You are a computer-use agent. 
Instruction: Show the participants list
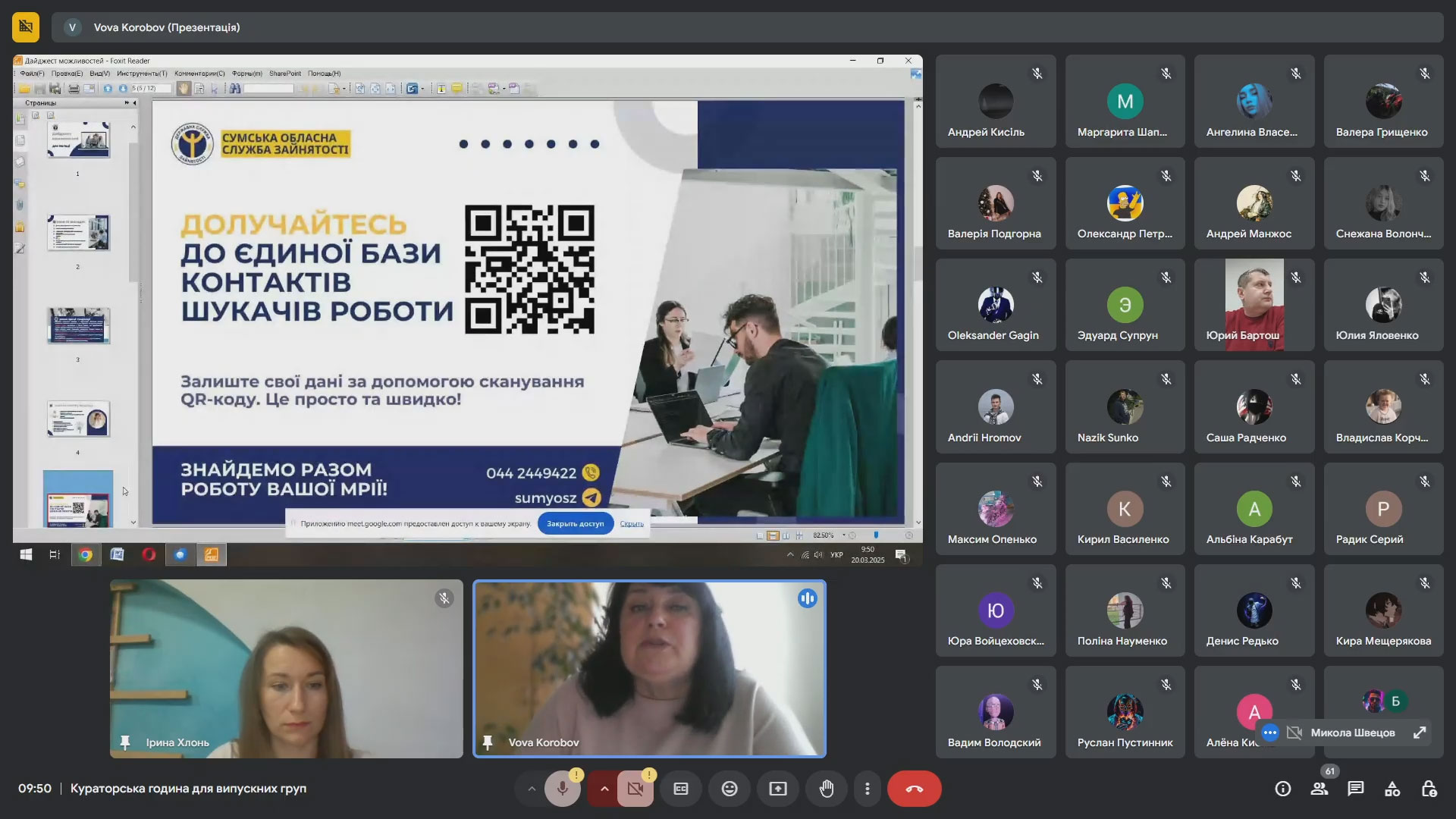(1319, 789)
